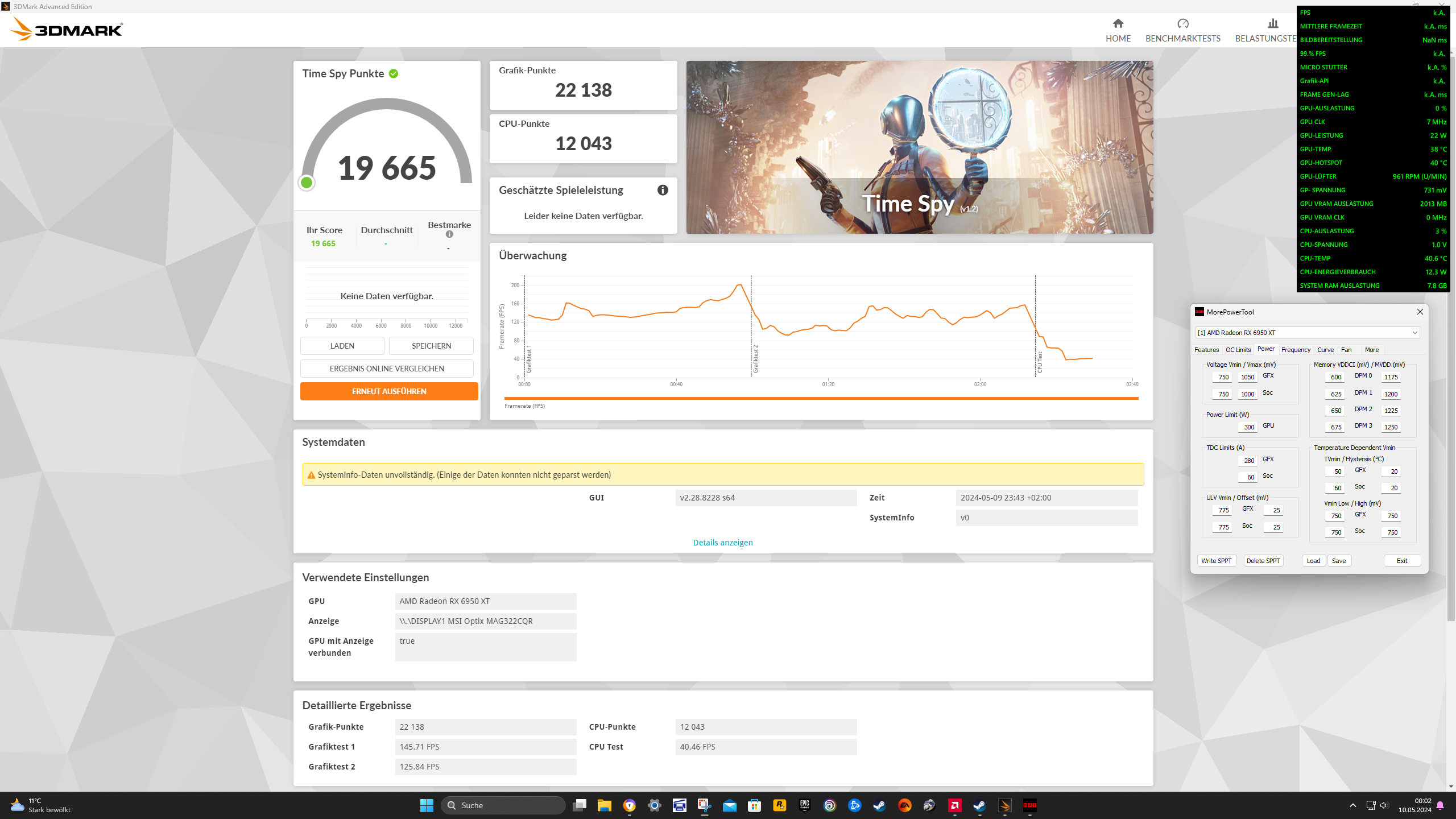Click ERGEBNIS ONLINE VERGLEICHEN button
This screenshot has height=819, width=1456.
[x=387, y=369]
